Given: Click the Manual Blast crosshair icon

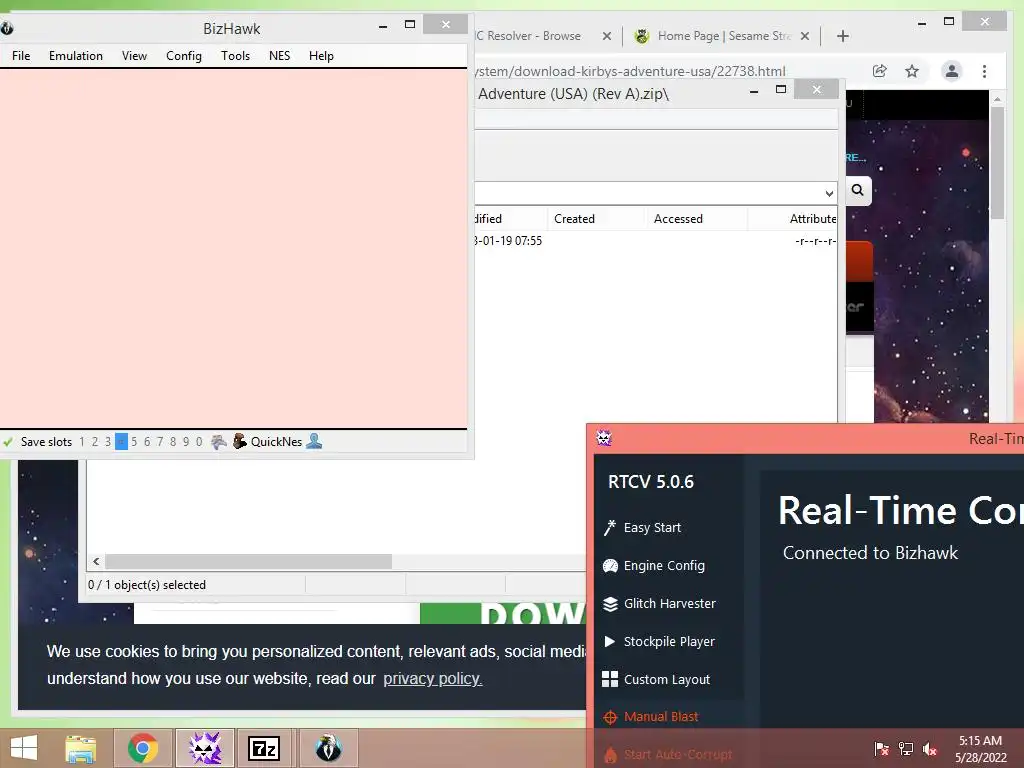Looking at the screenshot, I should [x=610, y=717].
